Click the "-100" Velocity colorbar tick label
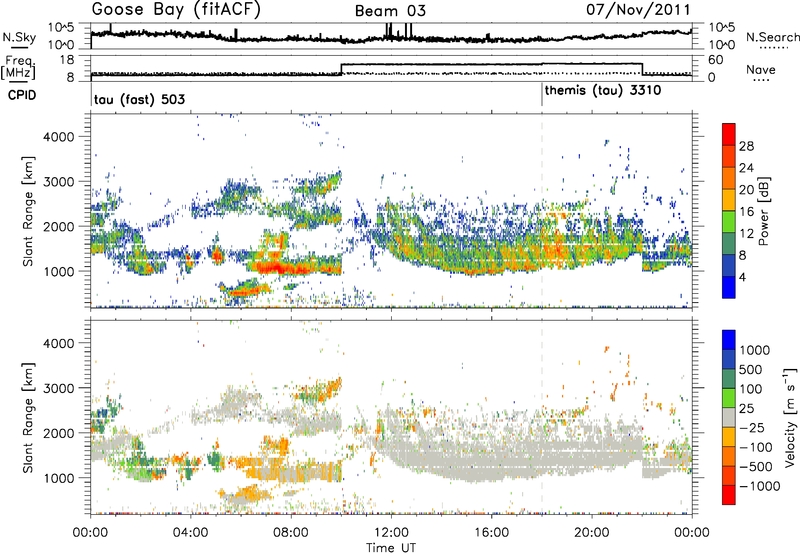800x554 pixels. click(x=755, y=447)
